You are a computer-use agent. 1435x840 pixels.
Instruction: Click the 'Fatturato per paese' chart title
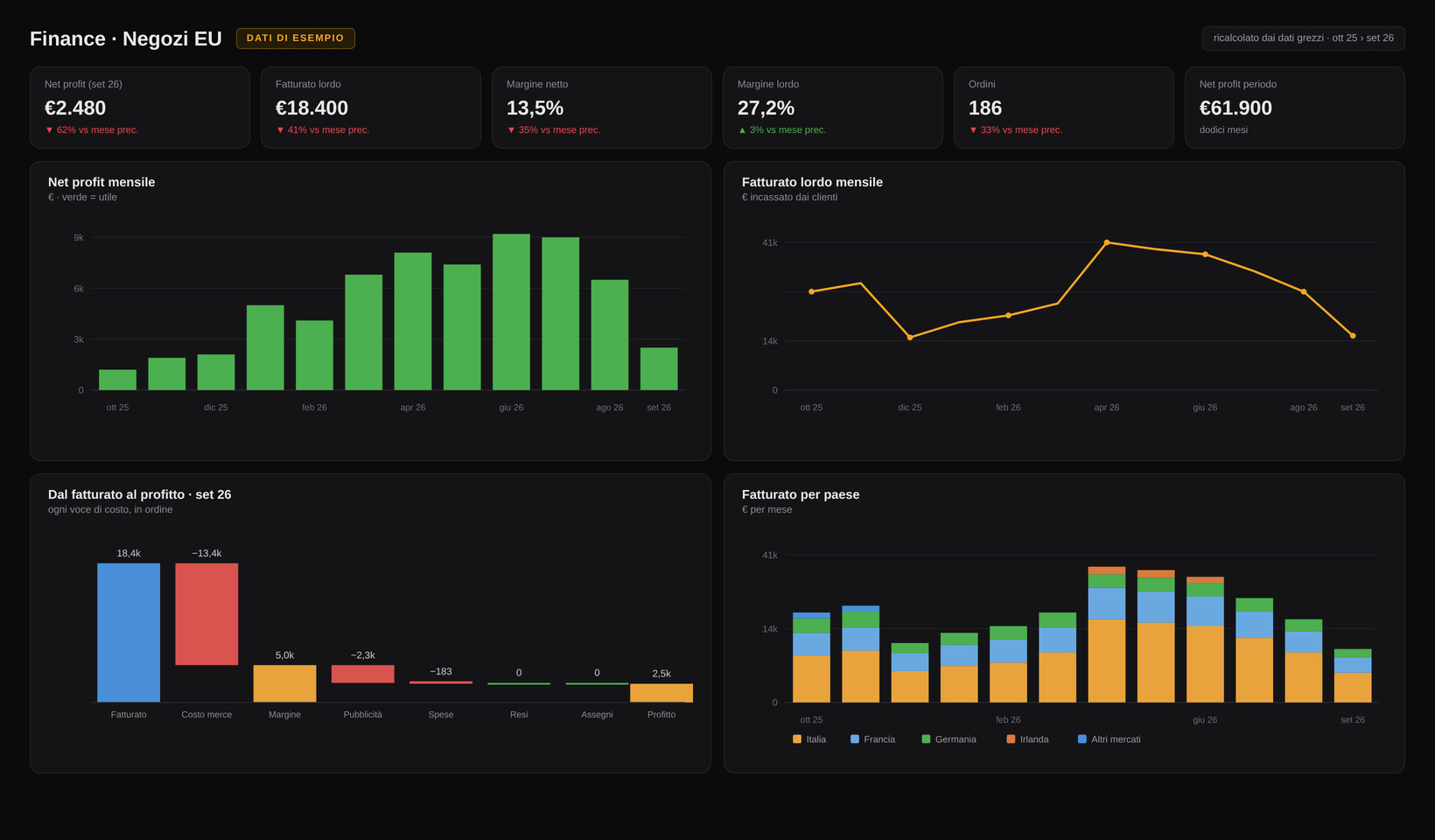(x=801, y=494)
